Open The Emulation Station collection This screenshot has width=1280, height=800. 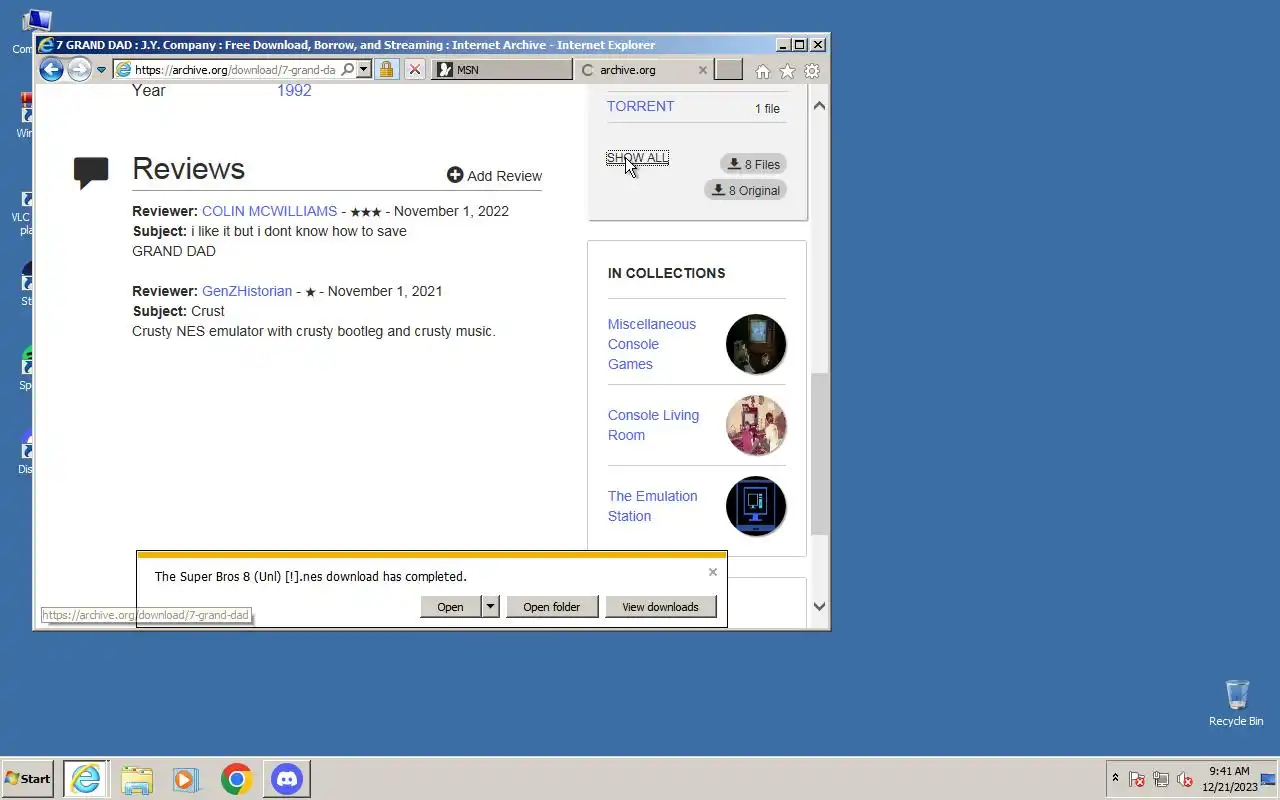point(652,506)
